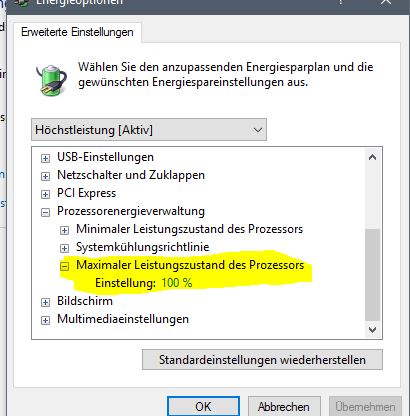Image resolution: width=410 pixels, height=416 pixels.
Task: Click the 100 % setting value
Action: (x=177, y=283)
